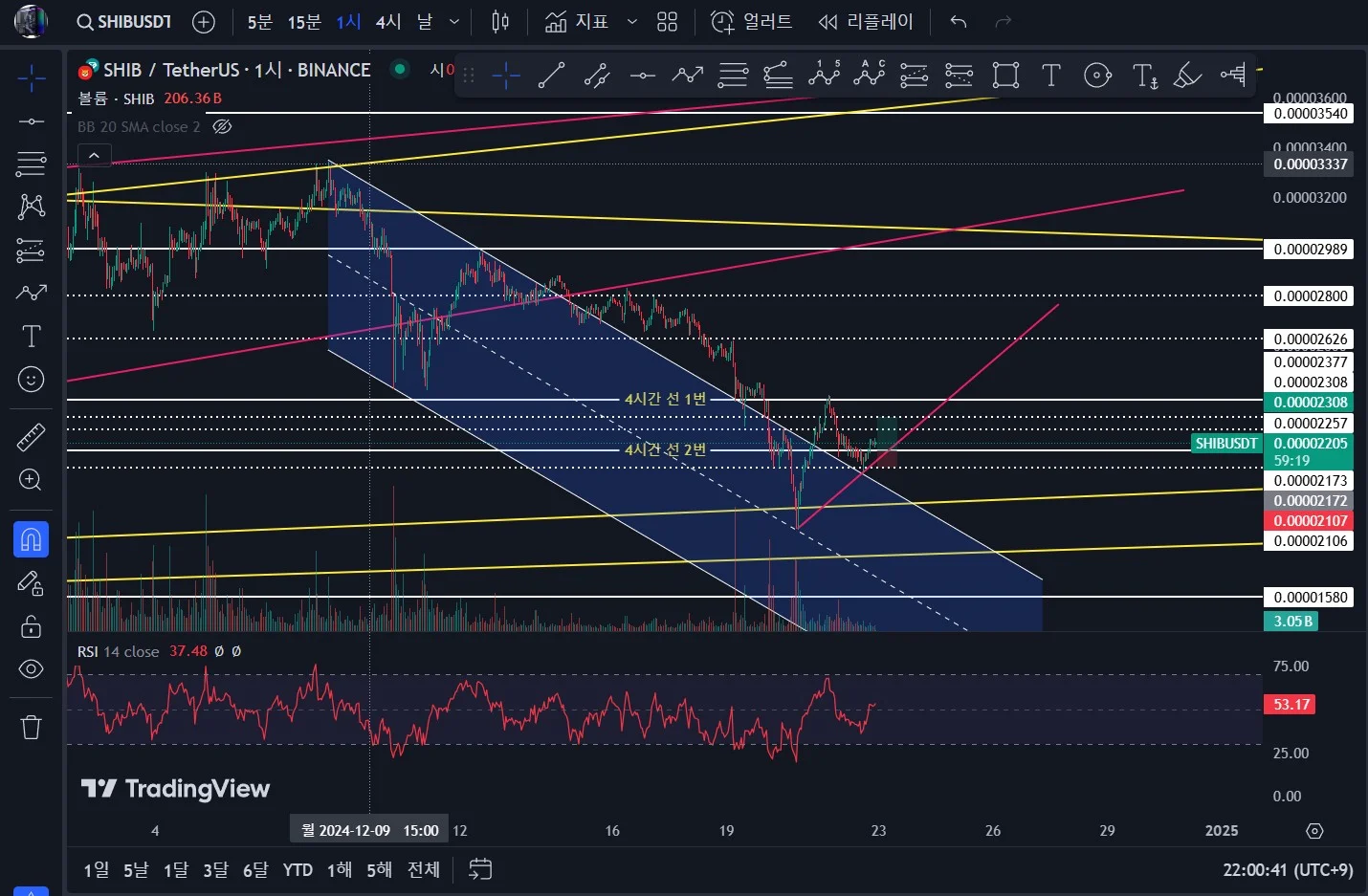
Task: Open the 얼러트 alert button
Action: point(751,21)
